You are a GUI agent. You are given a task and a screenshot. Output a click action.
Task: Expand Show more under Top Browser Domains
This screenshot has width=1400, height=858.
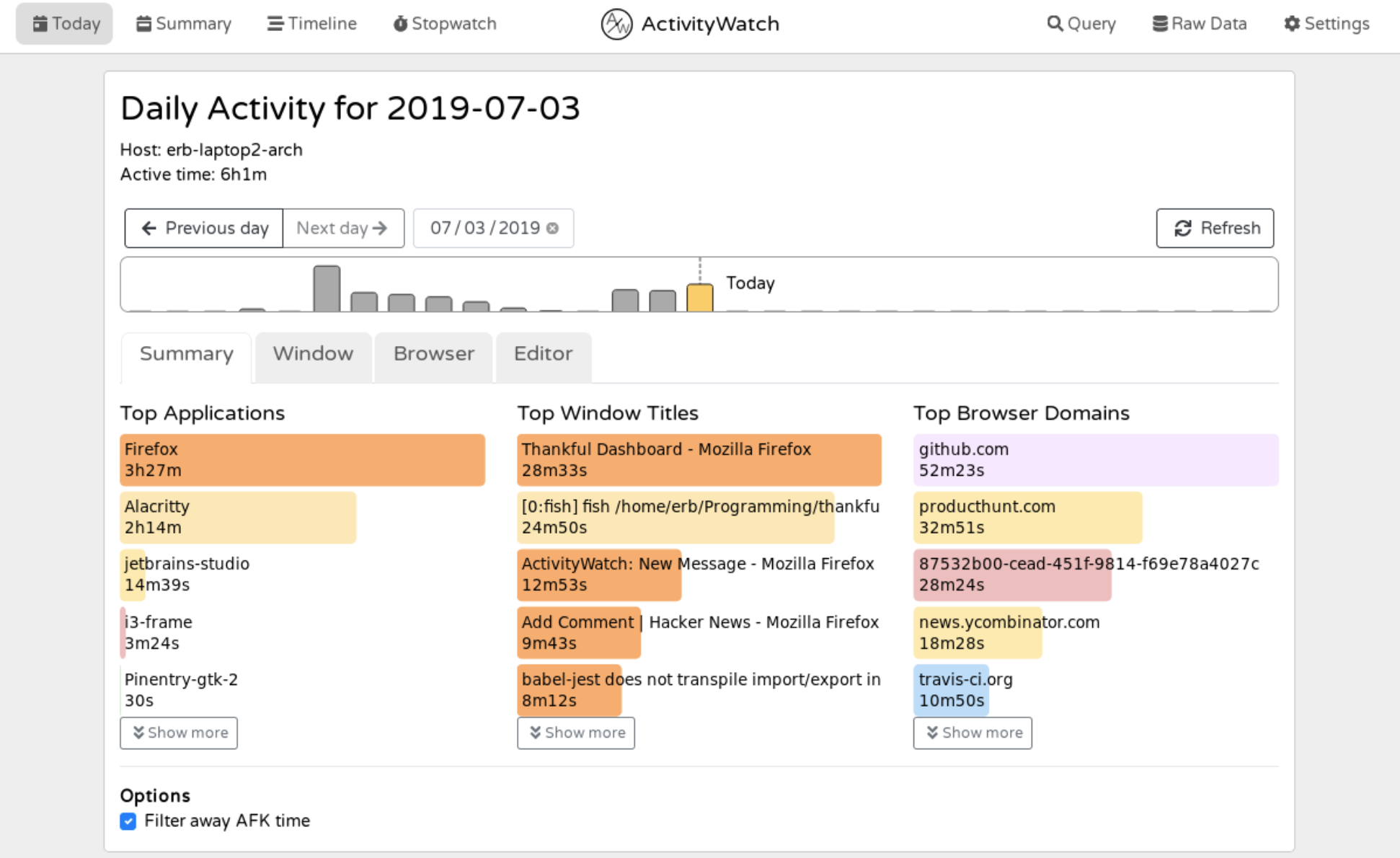tap(973, 733)
